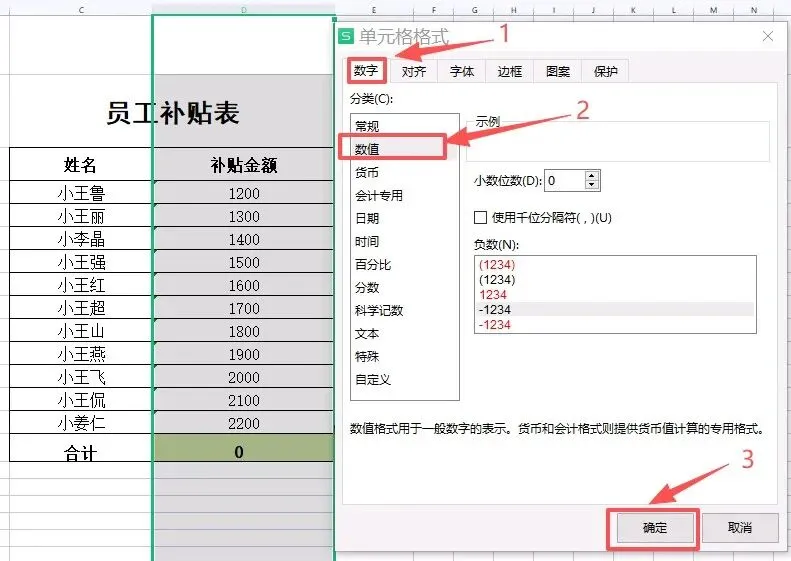Select the 小王山 name cell
This screenshot has height=561, width=791.
(x=81, y=331)
